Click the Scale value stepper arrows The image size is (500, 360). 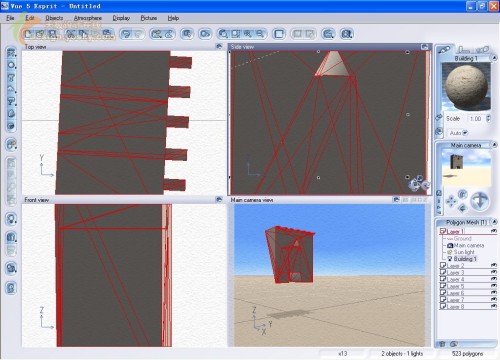[x=488, y=119]
